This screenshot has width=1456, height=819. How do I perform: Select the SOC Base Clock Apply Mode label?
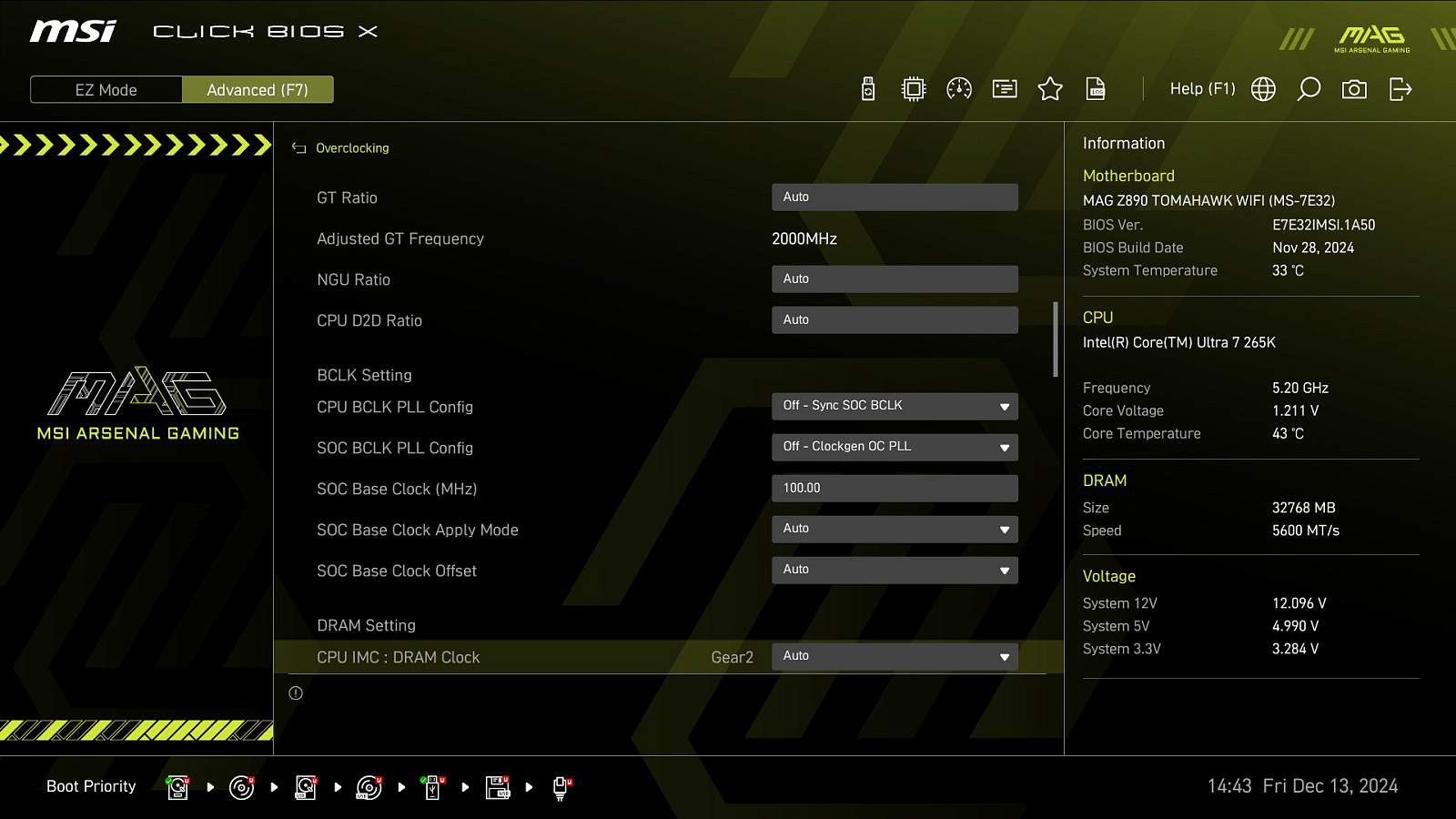[x=418, y=530]
